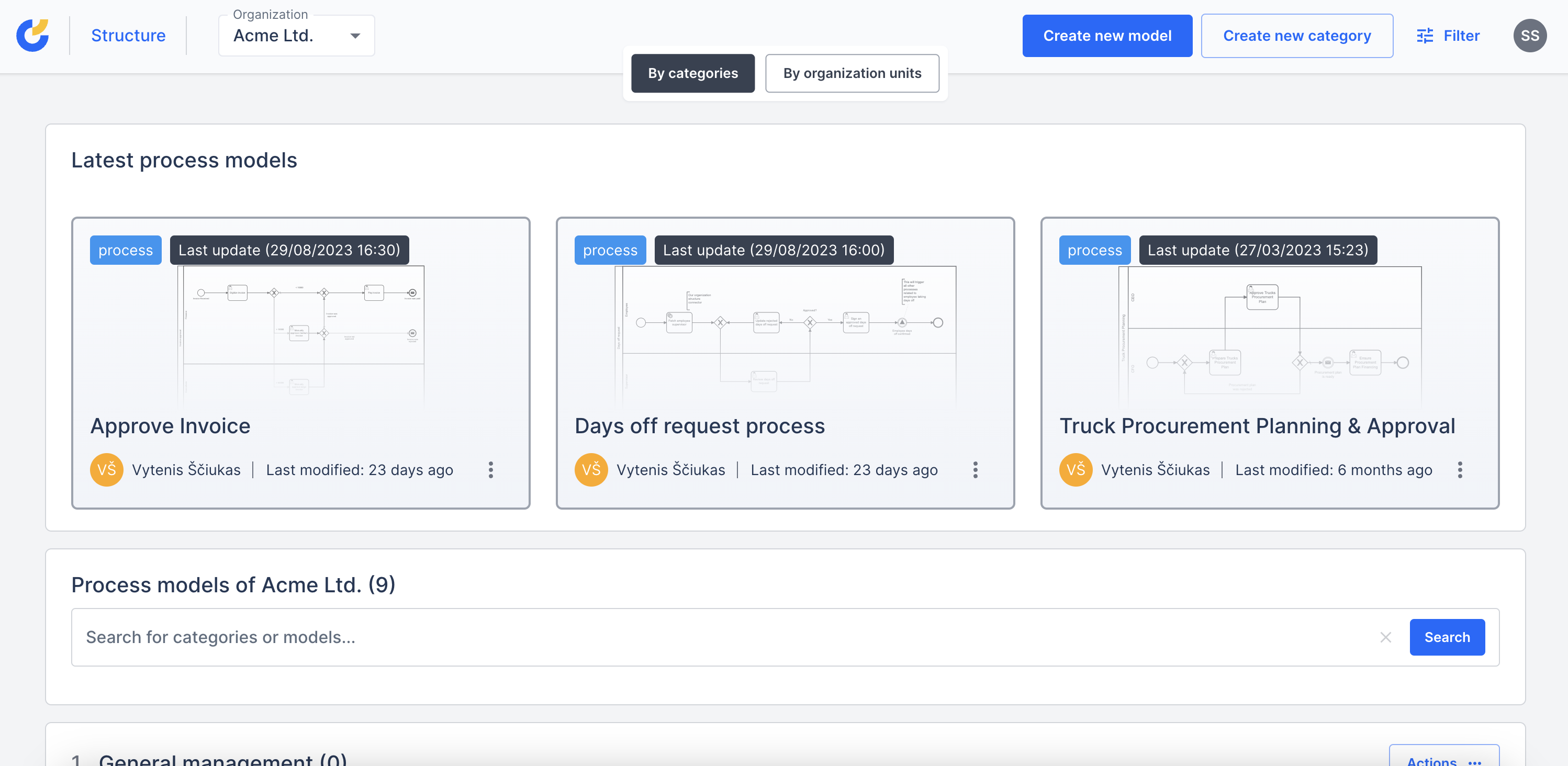This screenshot has height=766, width=1568.
Task: Switch to By organization units view
Action: pyautogui.click(x=852, y=73)
